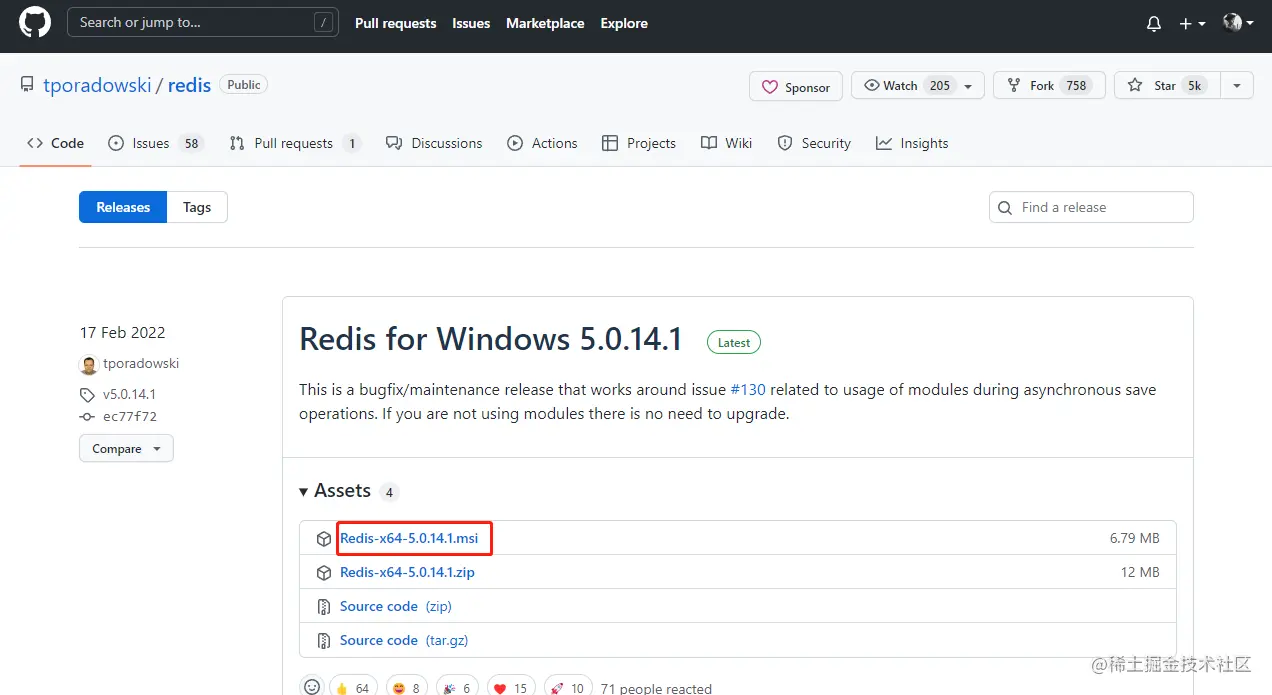Open the Watch notification options dropdown arrow
The width and height of the screenshot is (1272, 695).
tap(969, 86)
